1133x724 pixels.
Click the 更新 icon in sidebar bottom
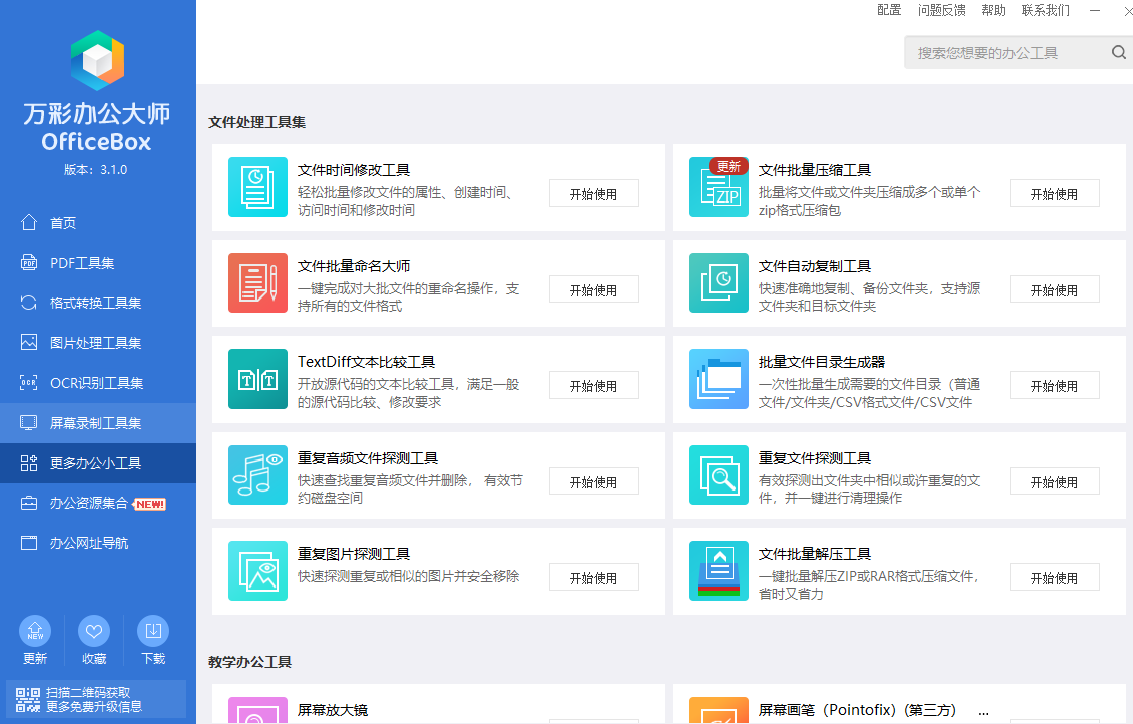click(x=35, y=631)
